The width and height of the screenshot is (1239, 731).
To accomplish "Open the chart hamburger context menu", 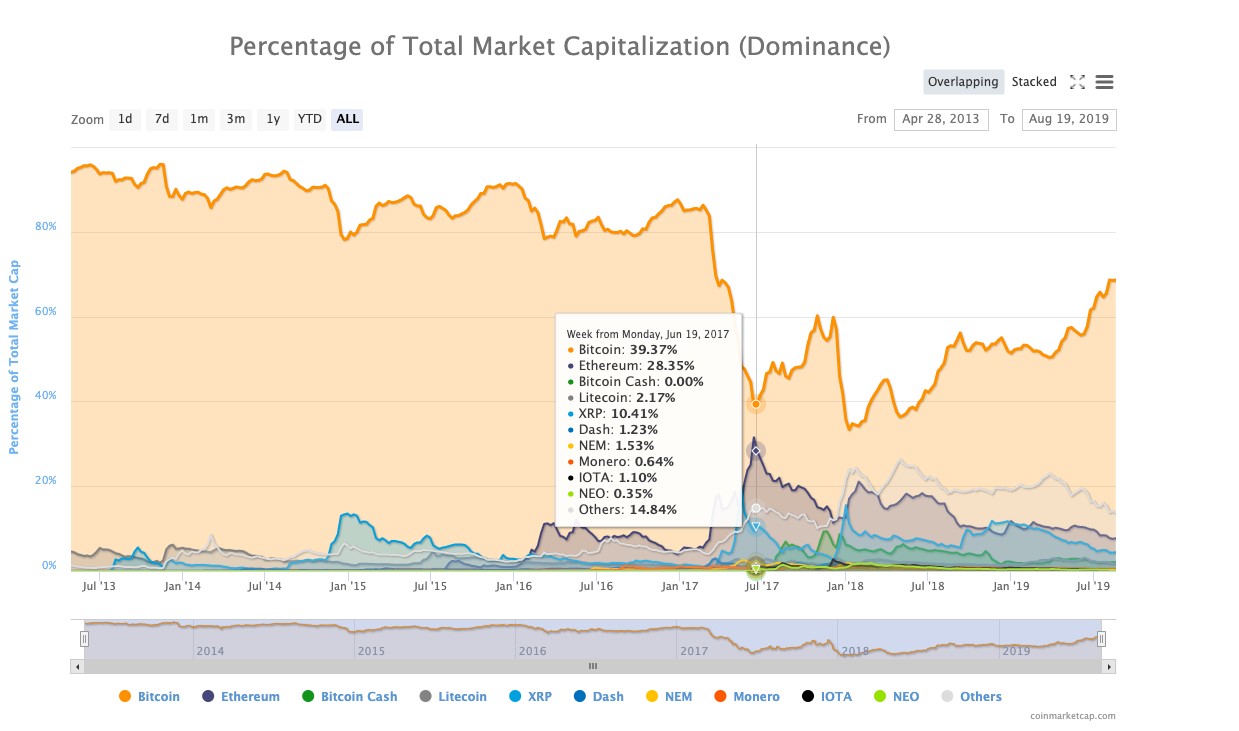I will pyautogui.click(x=1105, y=82).
